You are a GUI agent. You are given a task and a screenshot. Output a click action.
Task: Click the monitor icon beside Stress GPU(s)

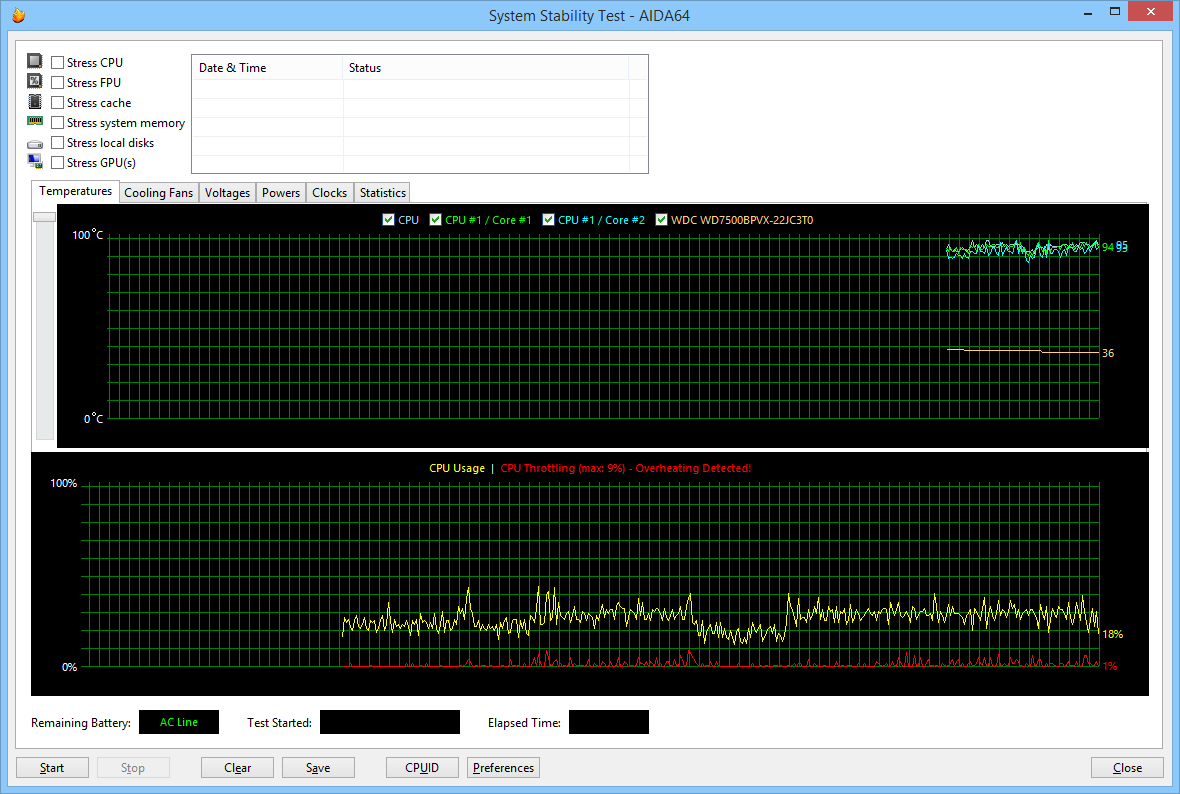(35, 161)
